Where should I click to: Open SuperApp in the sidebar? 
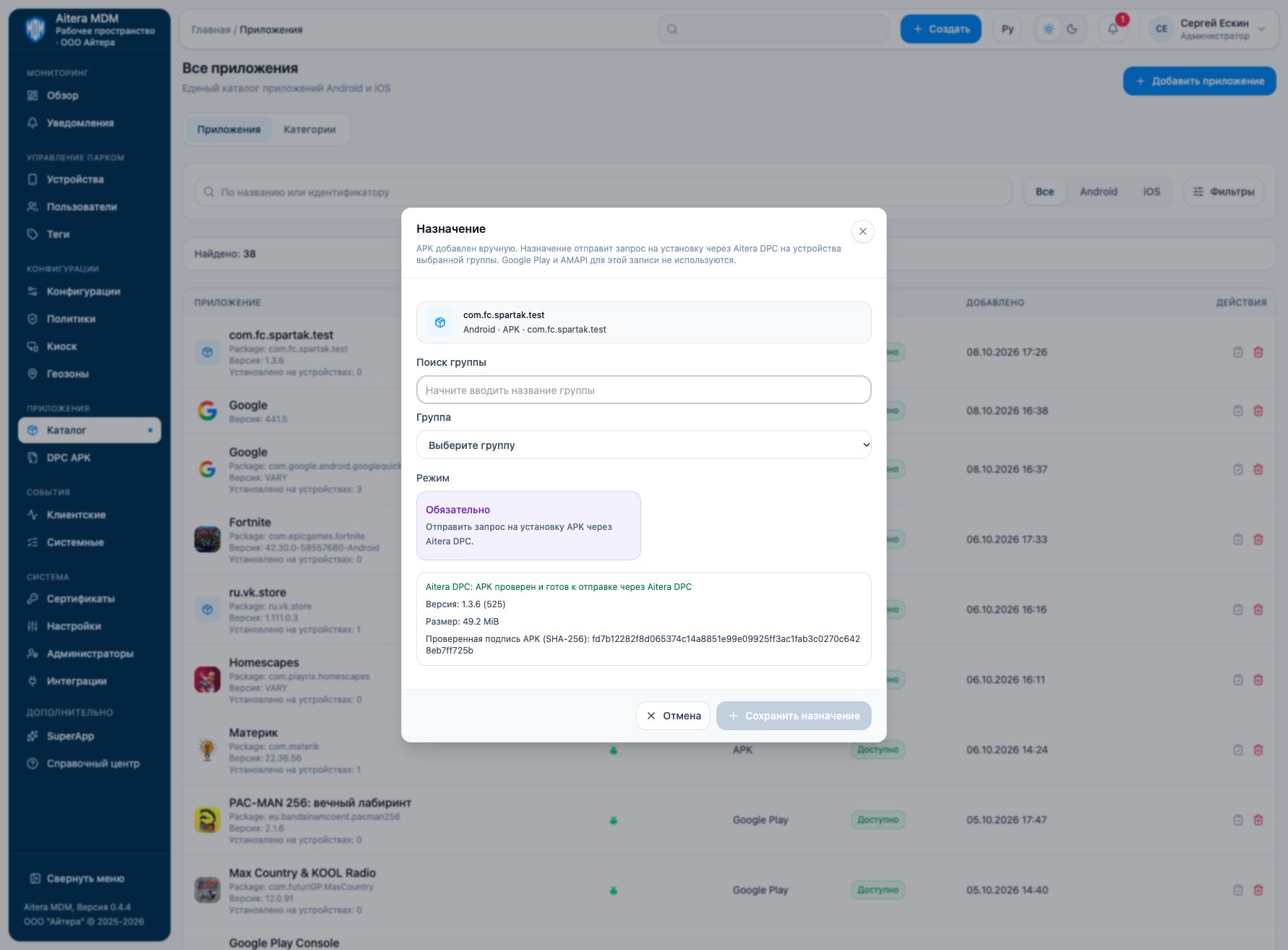90,736
